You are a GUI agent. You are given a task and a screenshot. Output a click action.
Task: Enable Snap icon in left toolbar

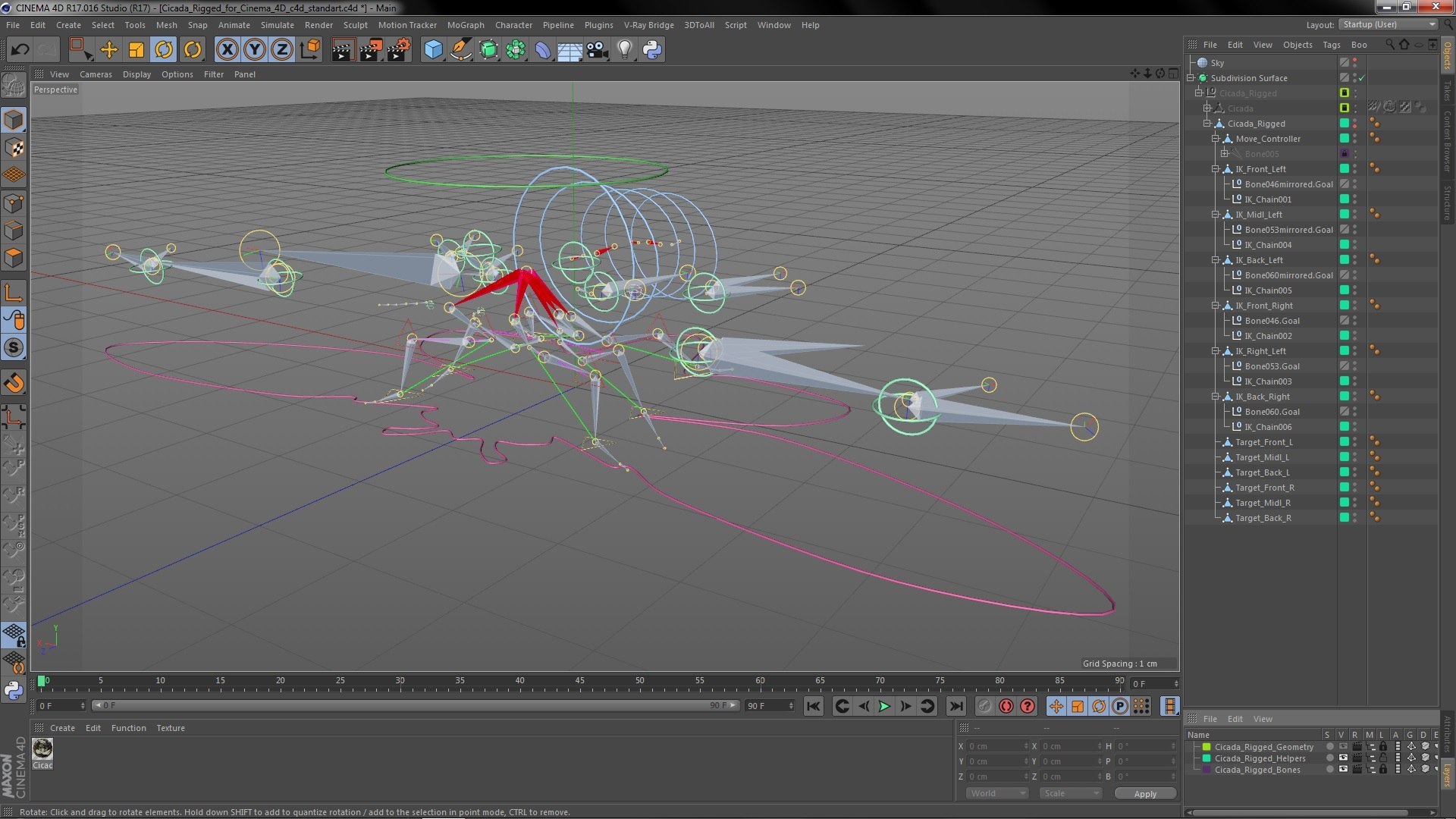coord(14,347)
